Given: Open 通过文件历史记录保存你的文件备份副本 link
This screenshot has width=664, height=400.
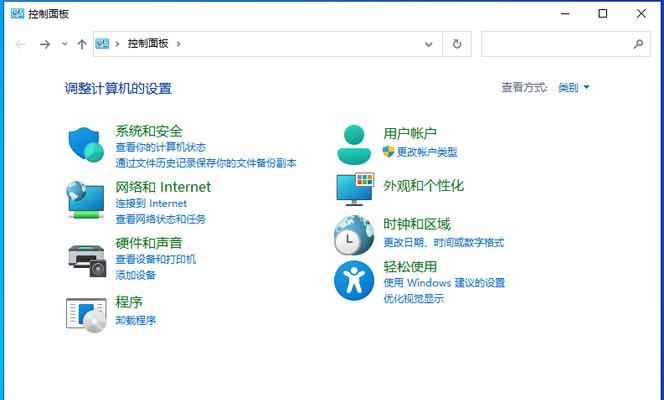Looking at the screenshot, I should point(206,163).
